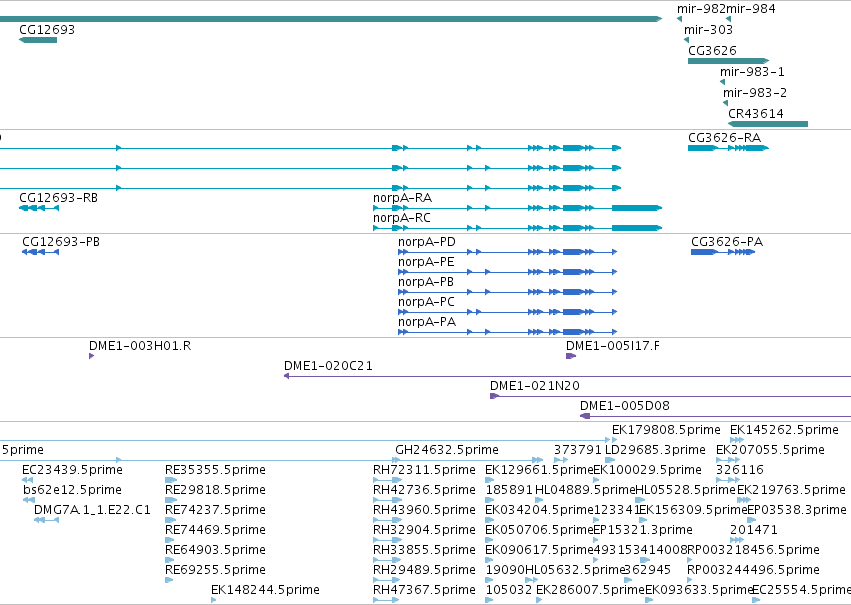Open the DME1-021N20 label

tap(535, 386)
